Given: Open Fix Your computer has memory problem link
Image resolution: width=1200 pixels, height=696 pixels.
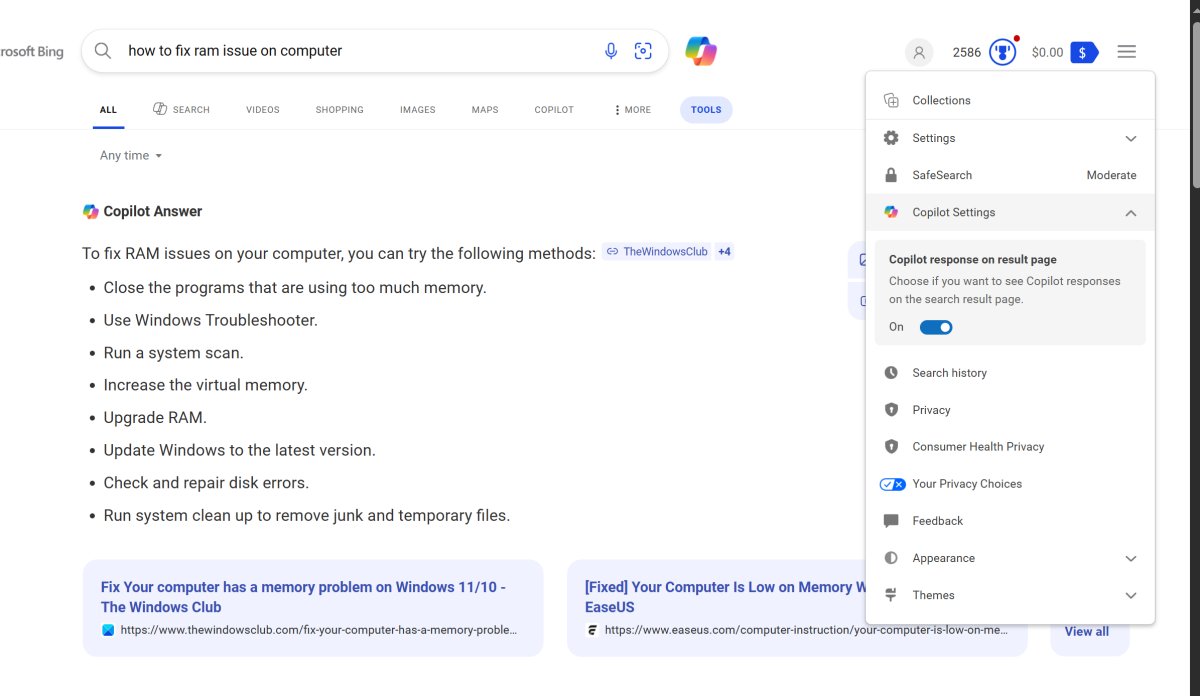Looking at the screenshot, I should [303, 597].
